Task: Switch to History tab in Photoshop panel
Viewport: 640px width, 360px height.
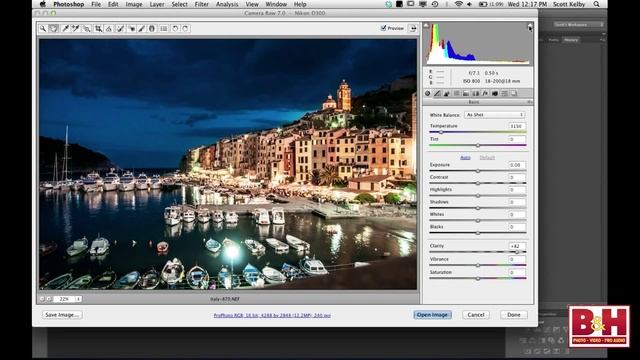Action: 571,40
